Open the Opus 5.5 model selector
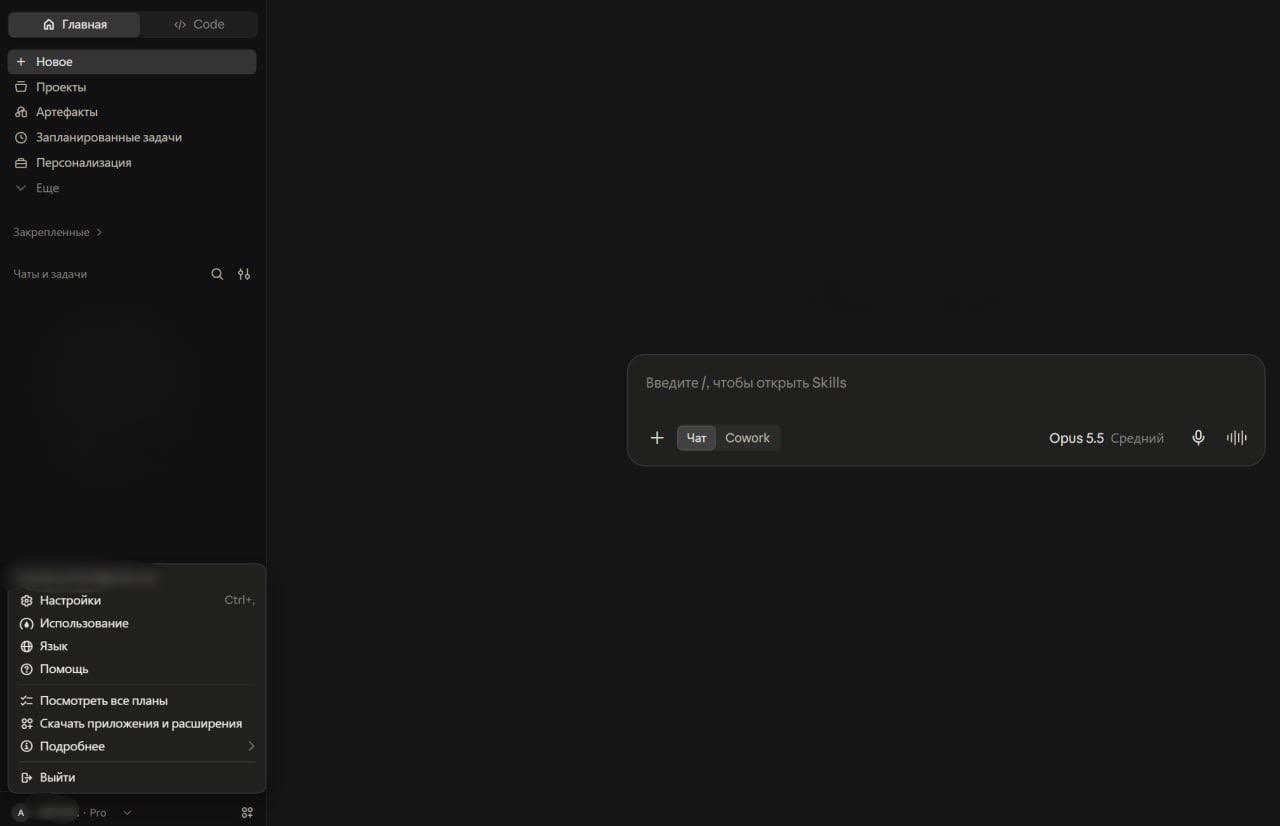Screen dimensions: 1280x826 (x=1106, y=438)
